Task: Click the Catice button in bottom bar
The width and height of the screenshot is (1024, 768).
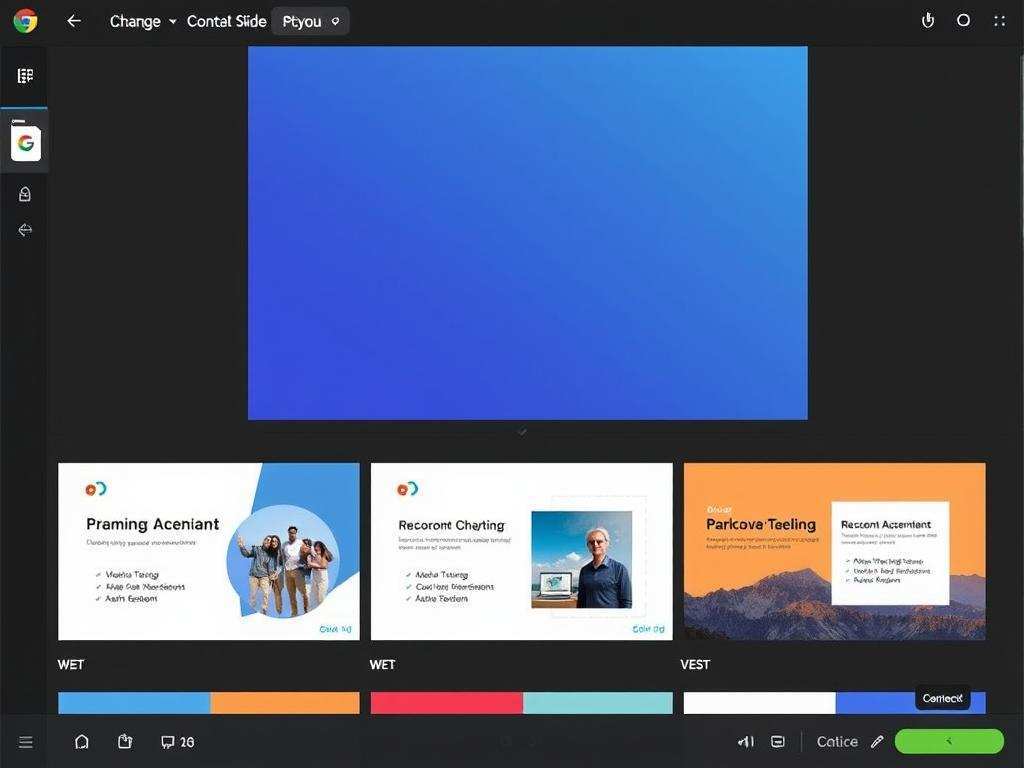Action: tap(836, 742)
